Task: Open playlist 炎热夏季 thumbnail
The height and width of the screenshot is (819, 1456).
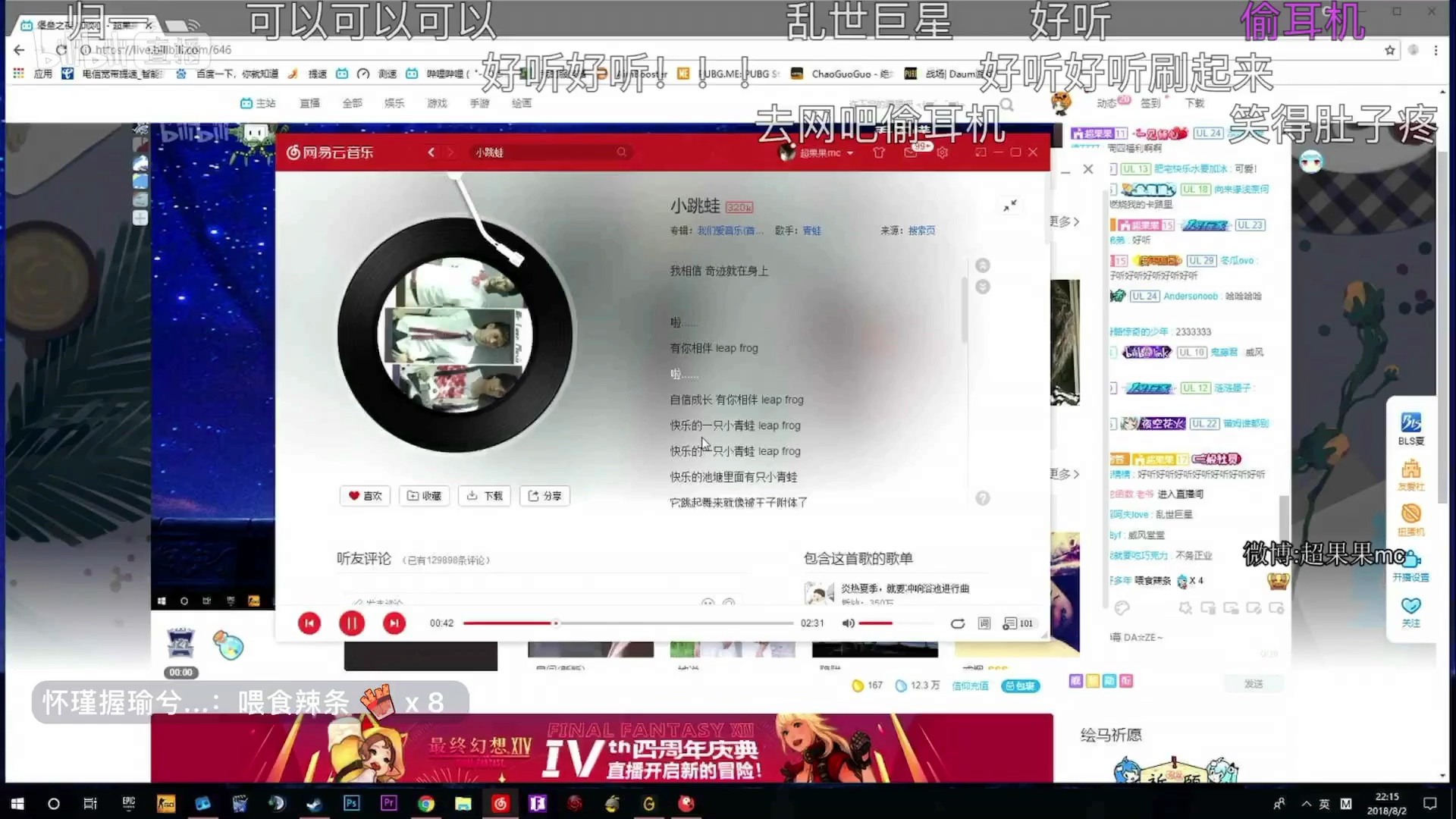Action: [819, 592]
